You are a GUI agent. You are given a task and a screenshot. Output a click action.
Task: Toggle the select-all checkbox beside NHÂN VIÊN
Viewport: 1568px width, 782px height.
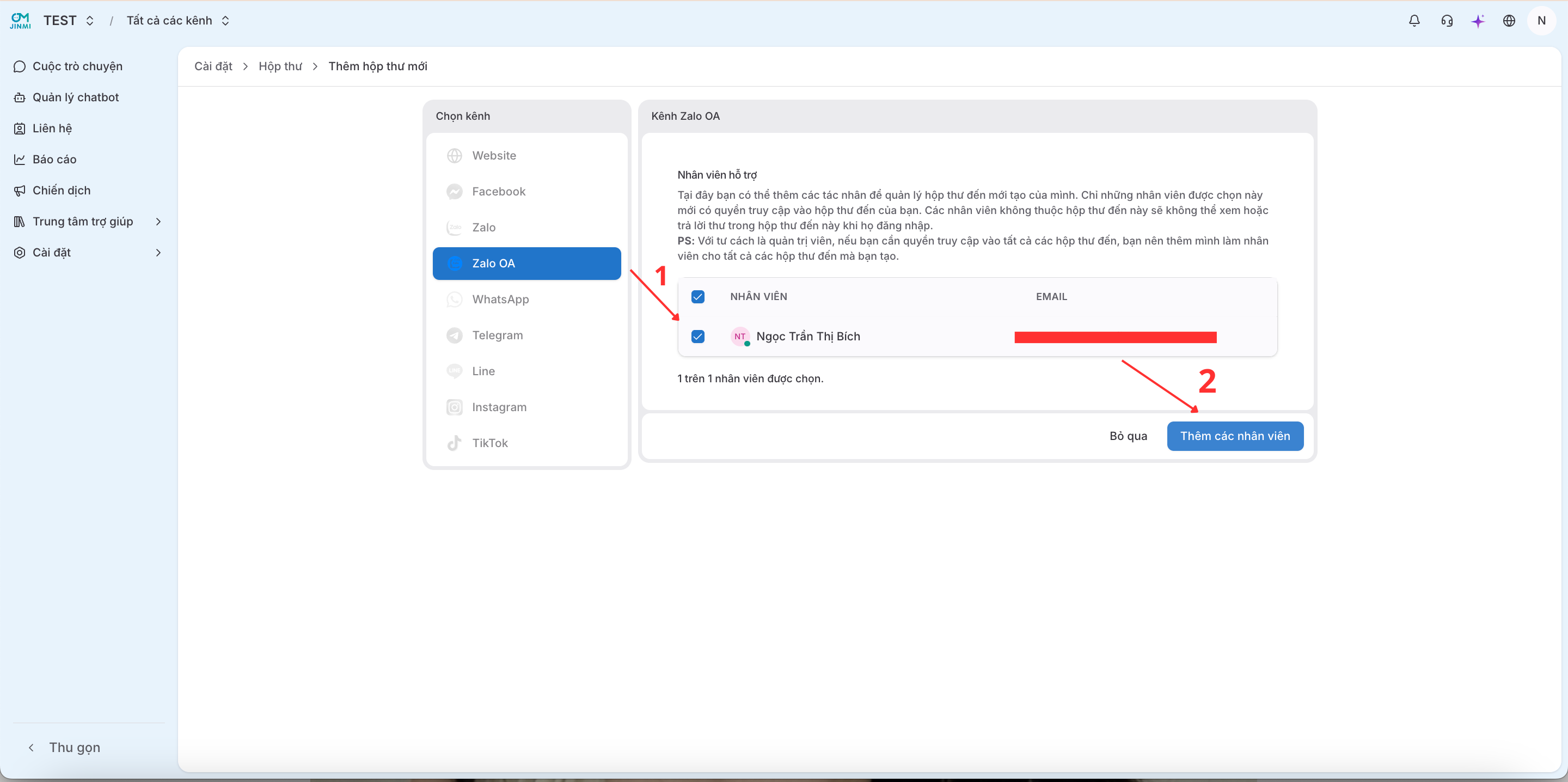click(x=697, y=297)
